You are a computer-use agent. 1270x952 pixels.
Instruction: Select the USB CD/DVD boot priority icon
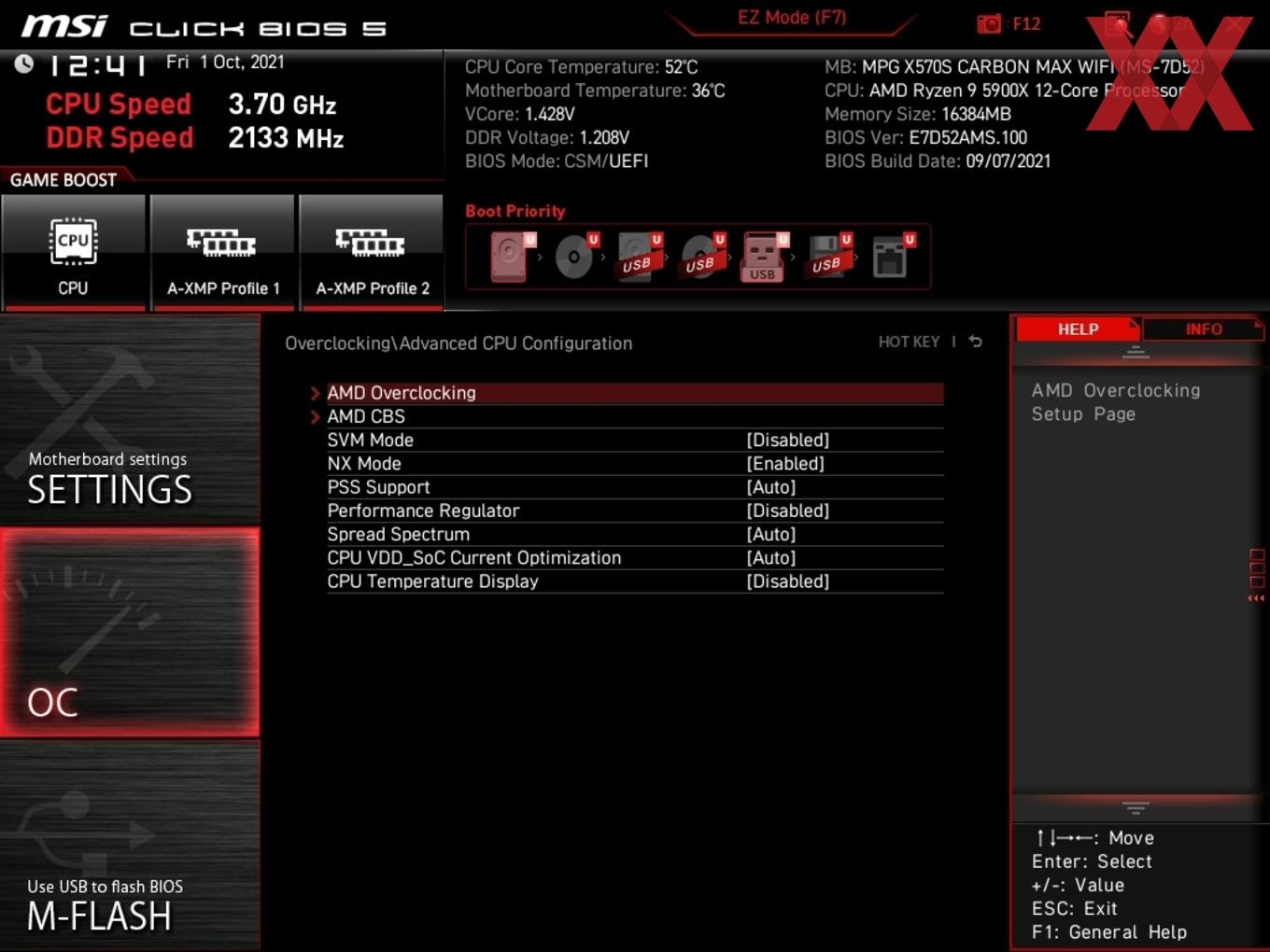[x=703, y=257]
